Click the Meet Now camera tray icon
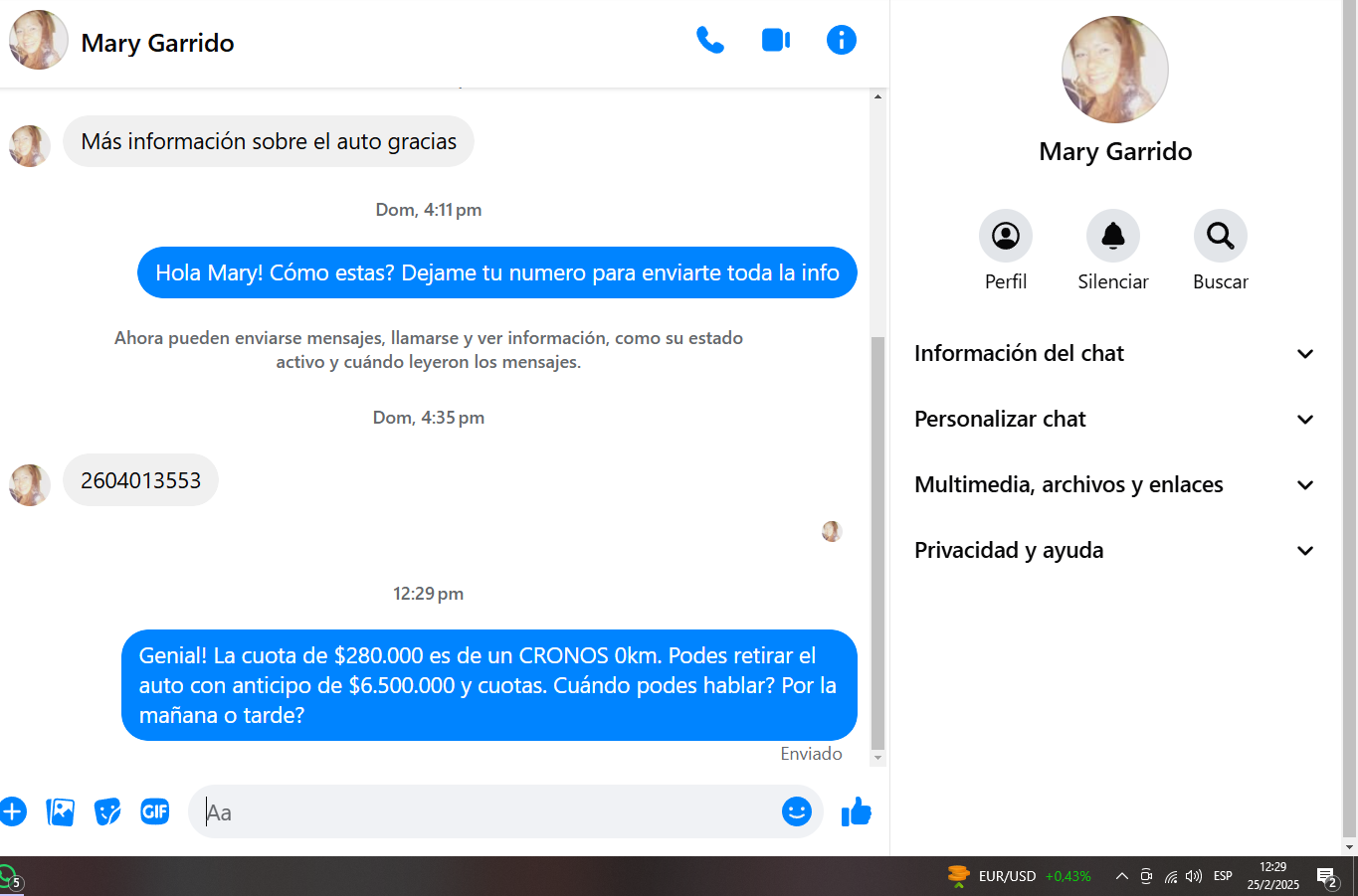1358x896 pixels. [1146, 876]
